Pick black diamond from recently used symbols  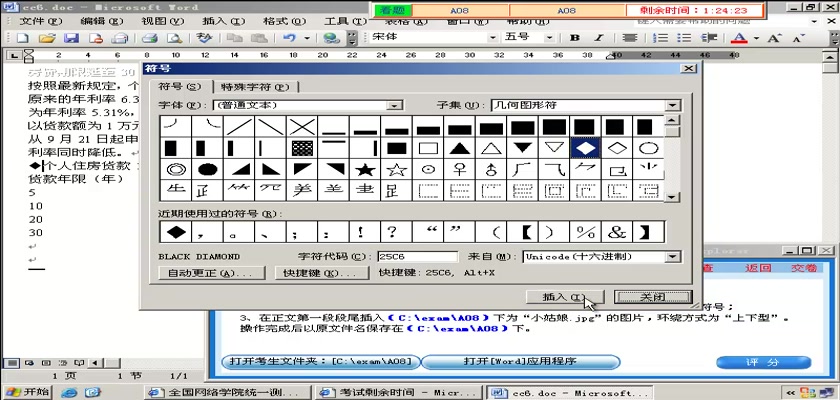(x=176, y=232)
